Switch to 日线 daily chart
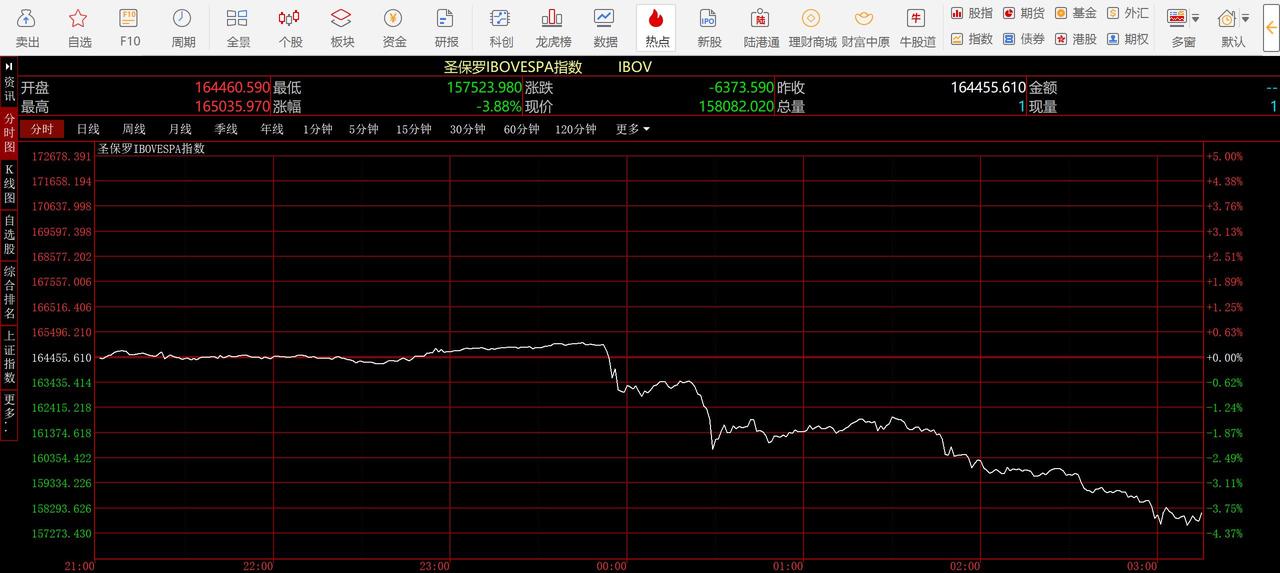Screen dimensions: 1280x573 pyautogui.click(x=88, y=129)
